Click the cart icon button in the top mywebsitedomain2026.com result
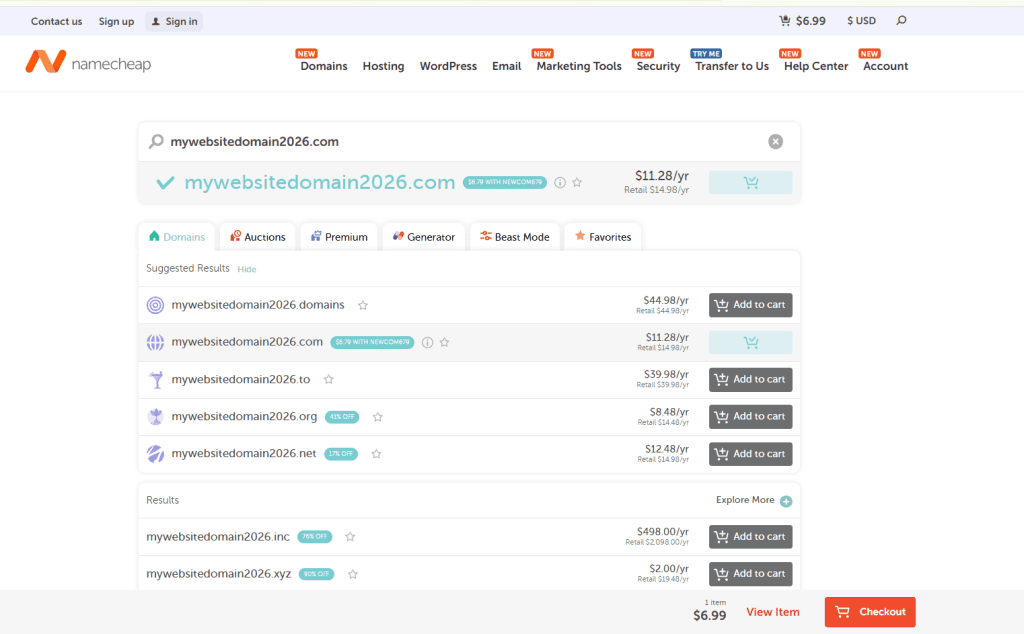Image resolution: width=1024 pixels, height=634 pixels. pos(750,182)
